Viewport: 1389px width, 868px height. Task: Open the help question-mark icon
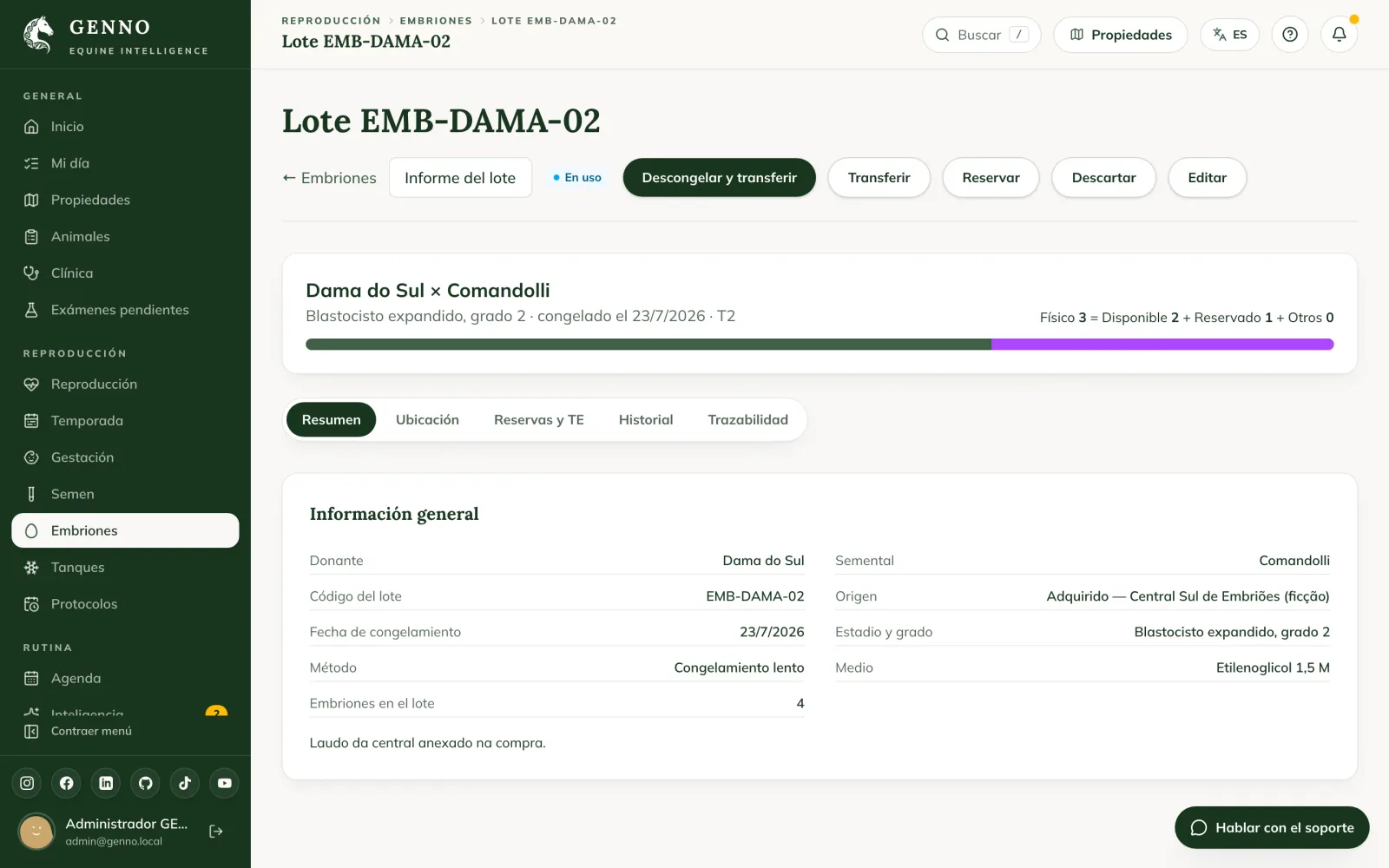pyautogui.click(x=1290, y=35)
